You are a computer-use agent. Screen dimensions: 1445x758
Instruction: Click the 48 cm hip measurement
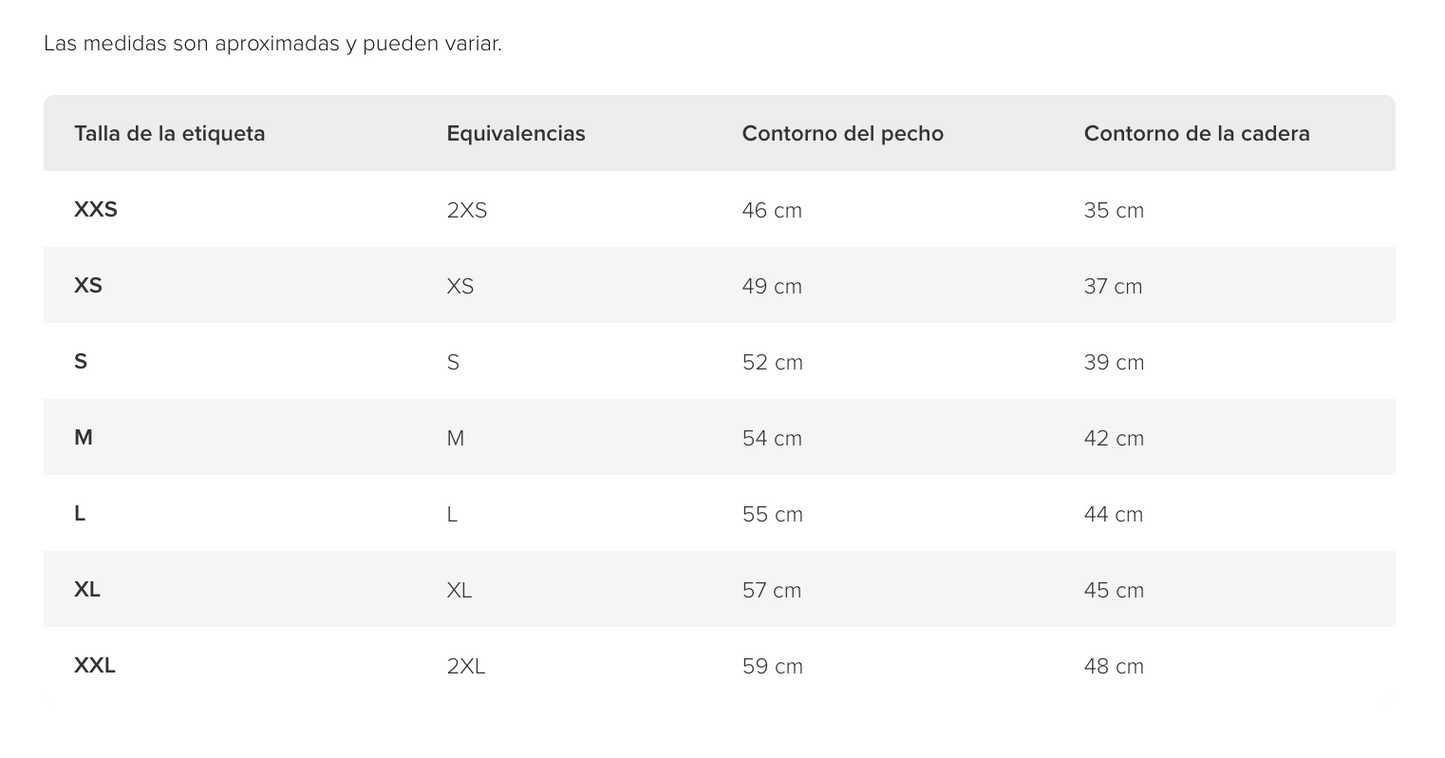tap(1113, 666)
